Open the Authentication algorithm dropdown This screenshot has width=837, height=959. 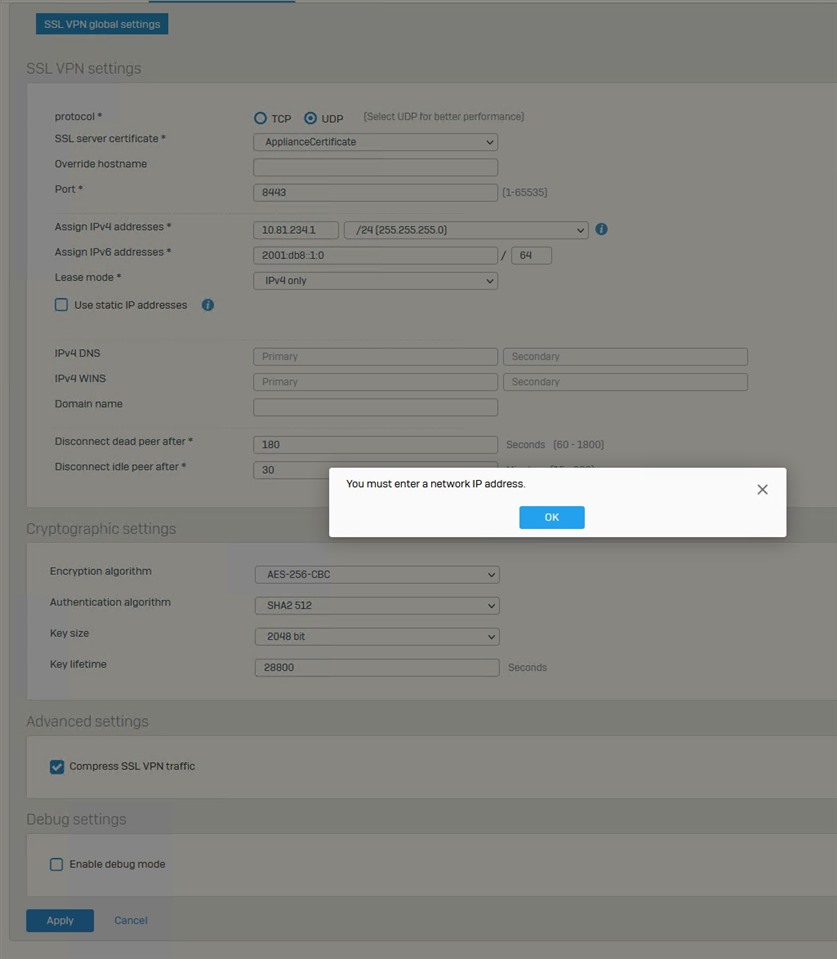(377, 605)
